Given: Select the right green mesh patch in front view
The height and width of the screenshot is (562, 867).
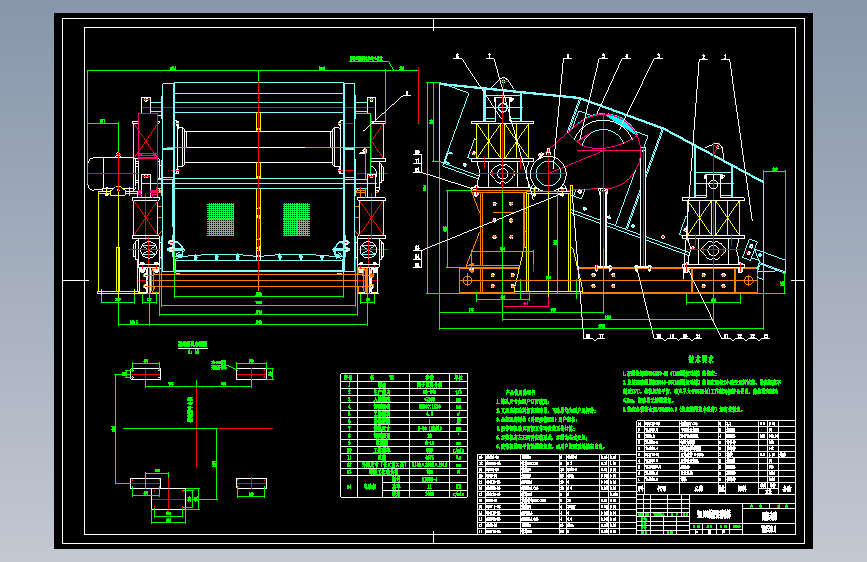Looking at the screenshot, I should coord(296,220).
